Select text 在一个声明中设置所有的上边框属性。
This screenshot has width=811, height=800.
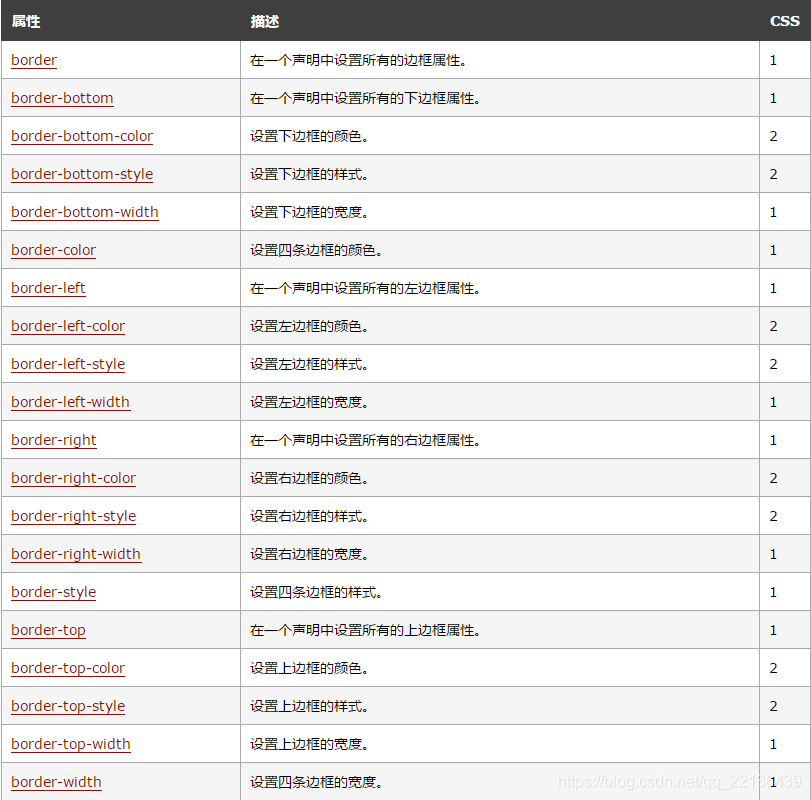(366, 630)
